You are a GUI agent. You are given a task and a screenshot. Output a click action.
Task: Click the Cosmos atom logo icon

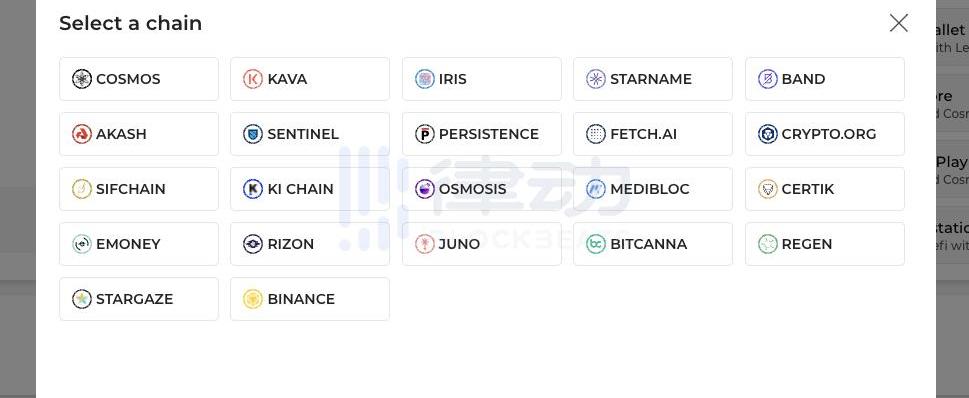coord(82,79)
